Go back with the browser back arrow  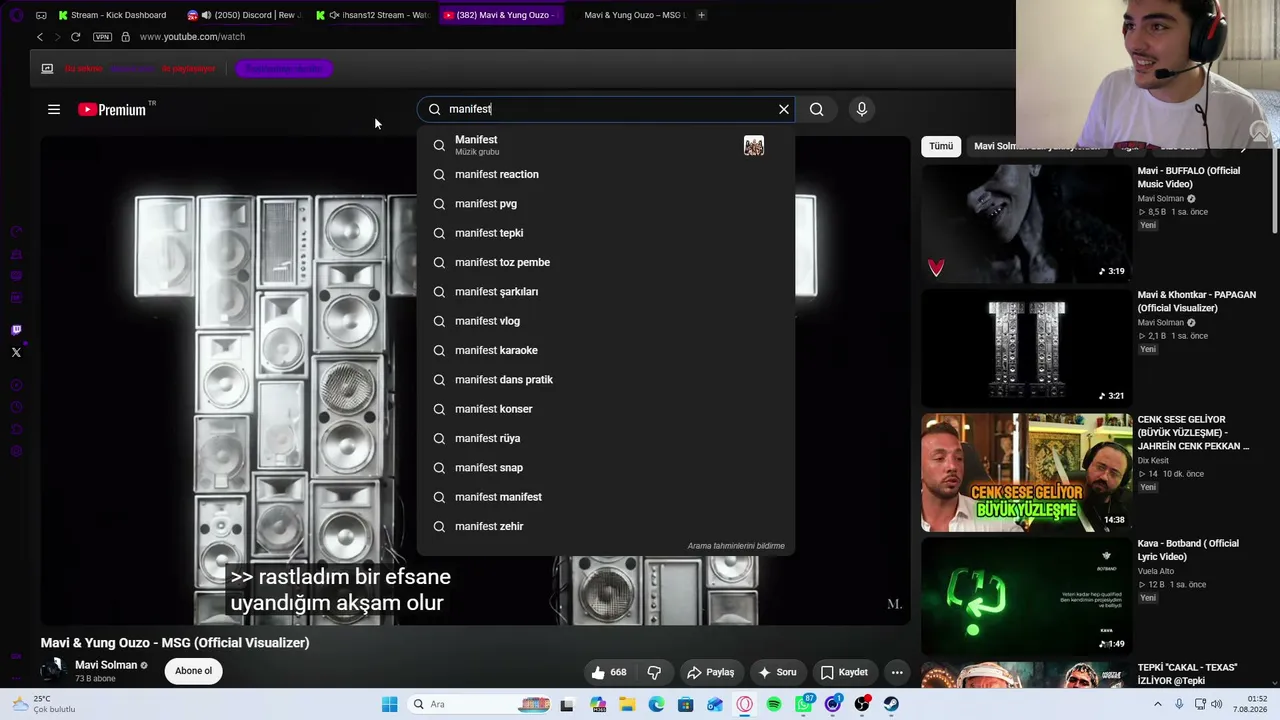coord(40,37)
